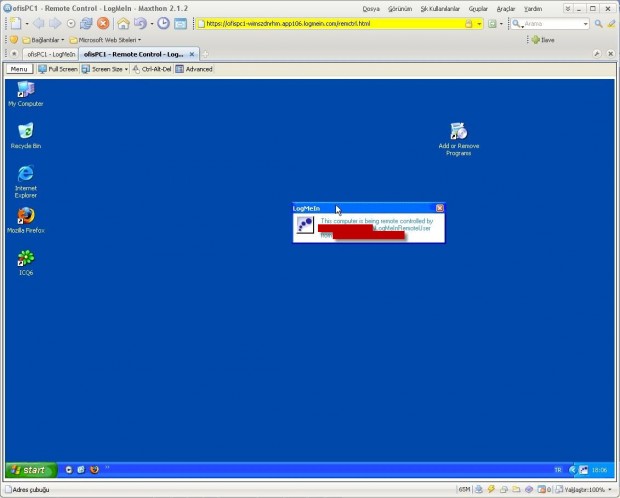The image size is (620, 498).
Task: Close all tabs with tab bar X
Action: (611, 54)
